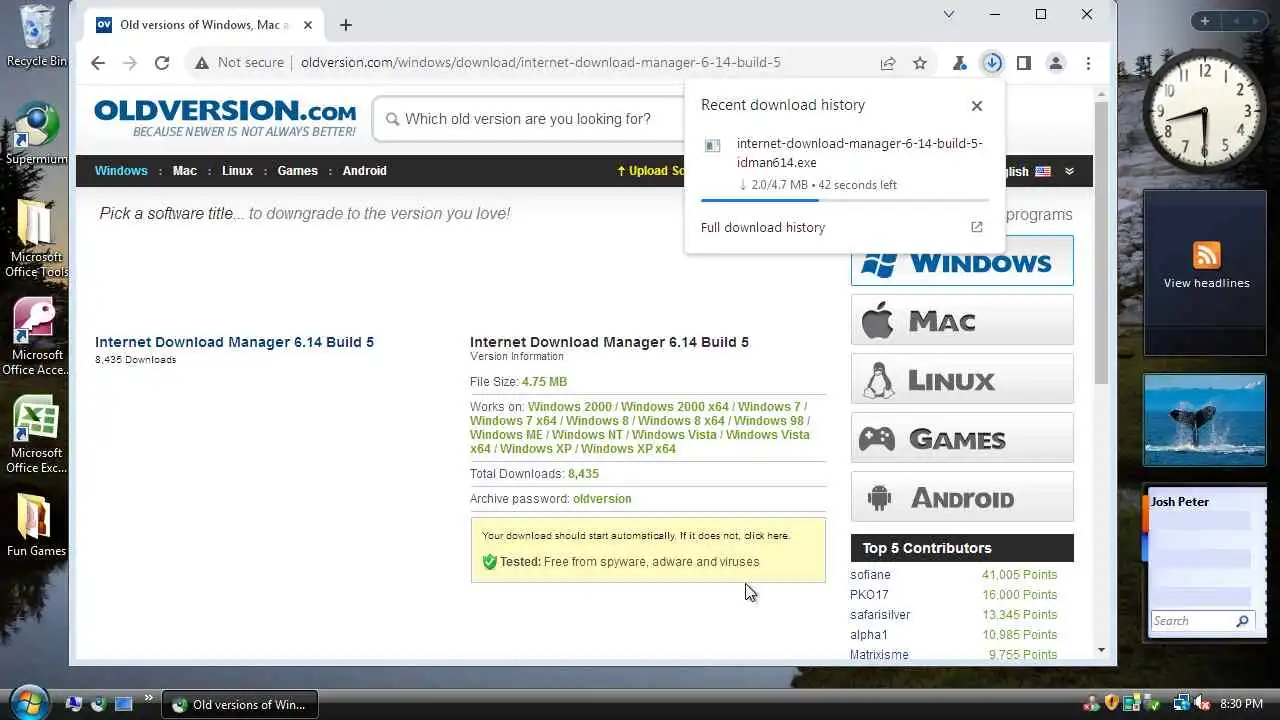Click the download progress bar

pyautogui.click(x=844, y=200)
